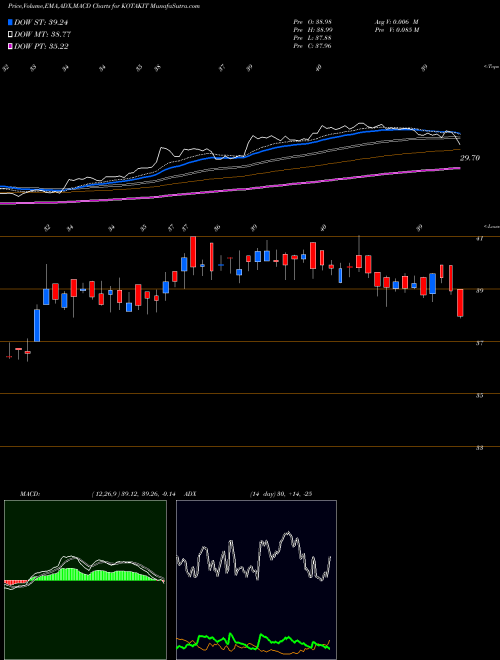Click the MACD '(12,26,9) 39.12, 39.26, -0.14' values

pyautogui.click(x=136, y=494)
